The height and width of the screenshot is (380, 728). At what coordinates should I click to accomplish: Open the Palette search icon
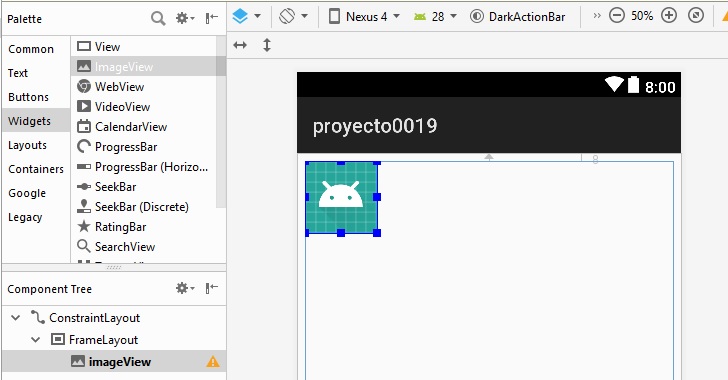(x=158, y=19)
